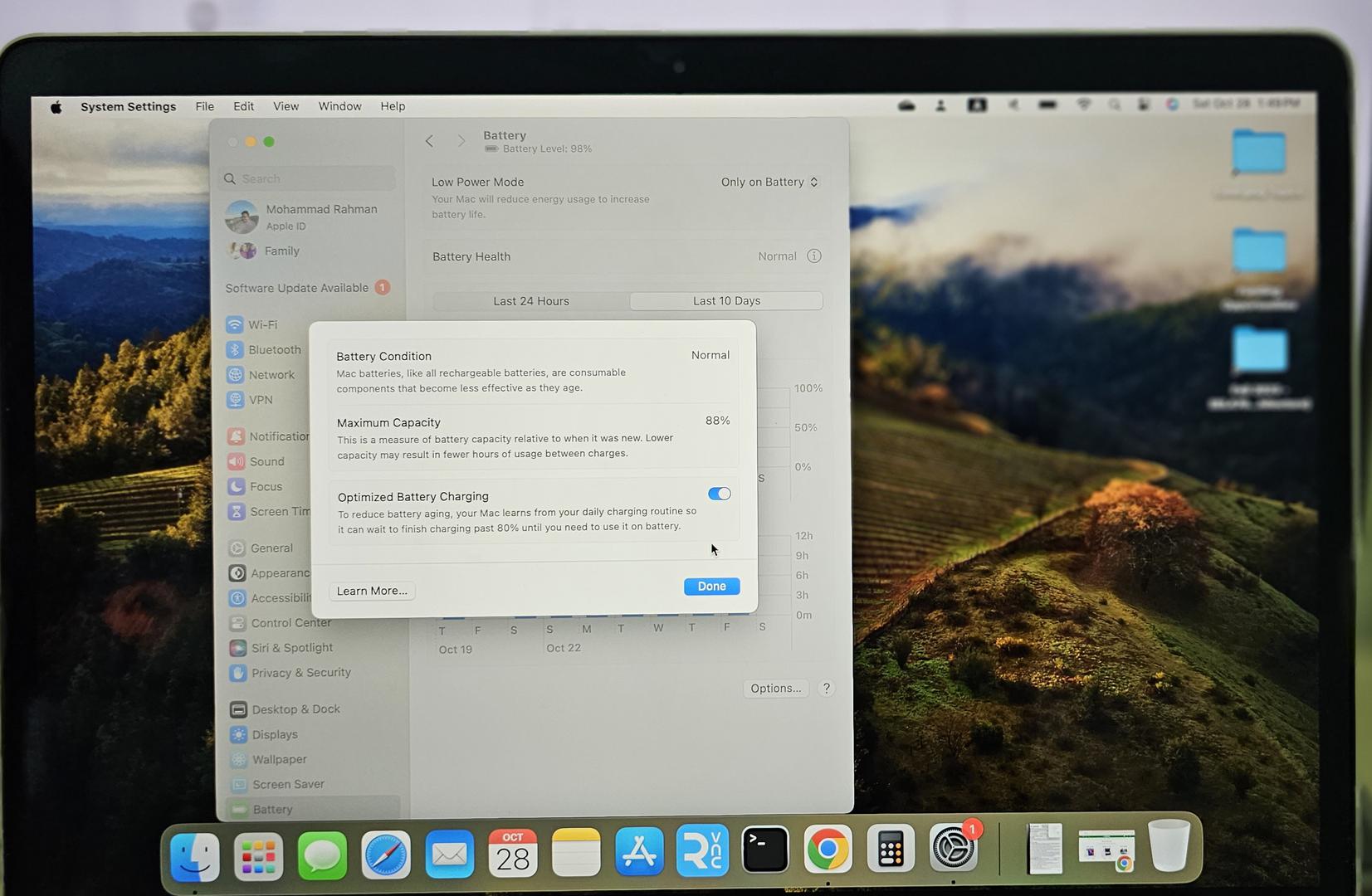Select Wi-Fi in the sidebar
The width and height of the screenshot is (1372, 896).
pos(253,324)
